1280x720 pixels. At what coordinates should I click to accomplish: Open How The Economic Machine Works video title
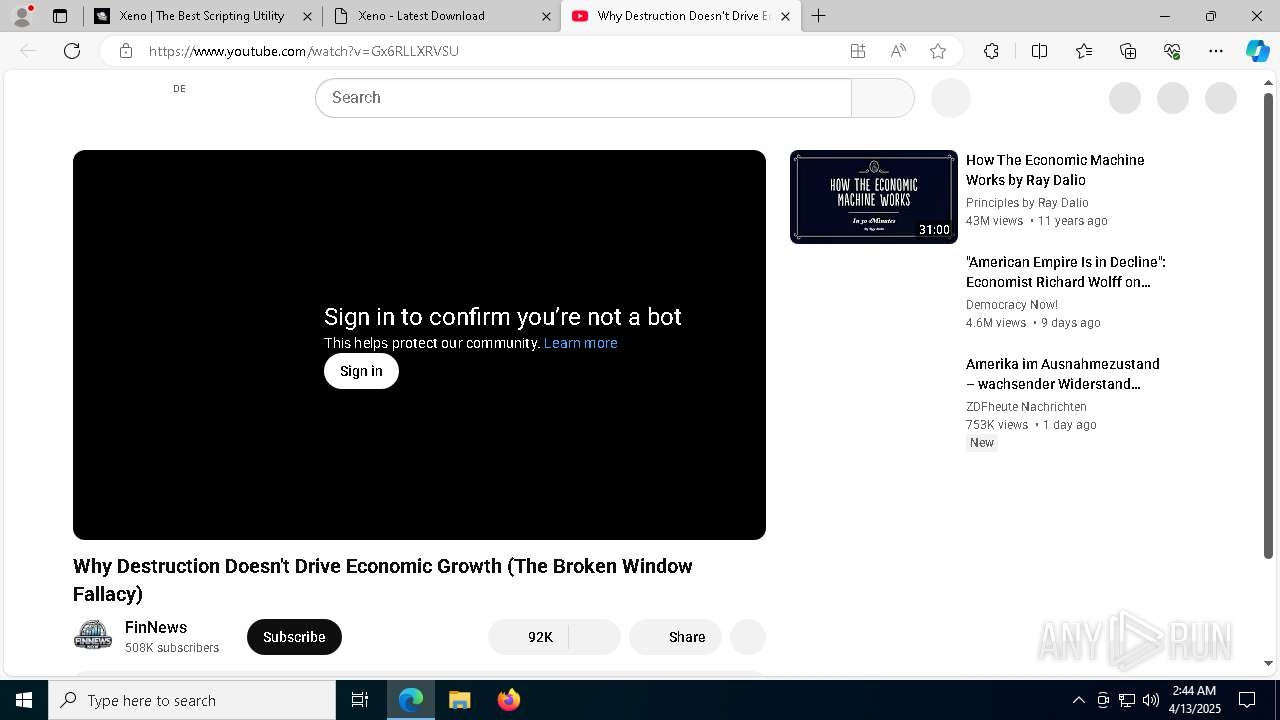click(x=1055, y=170)
